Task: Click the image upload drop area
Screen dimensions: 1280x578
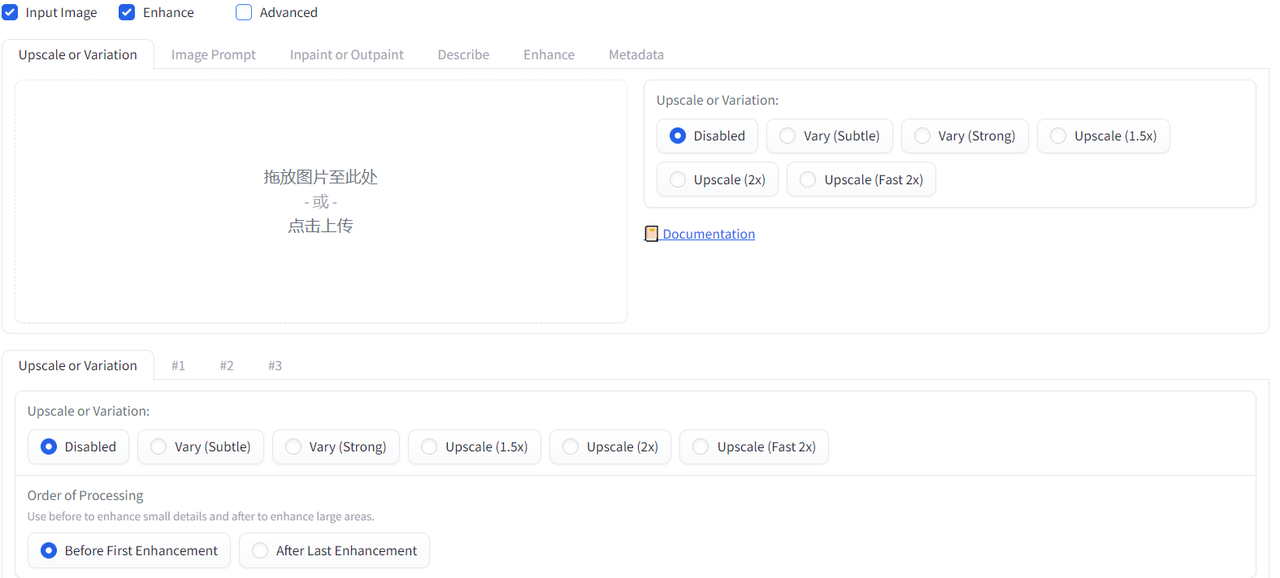Action: pyautogui.click(x=321, y=202)
